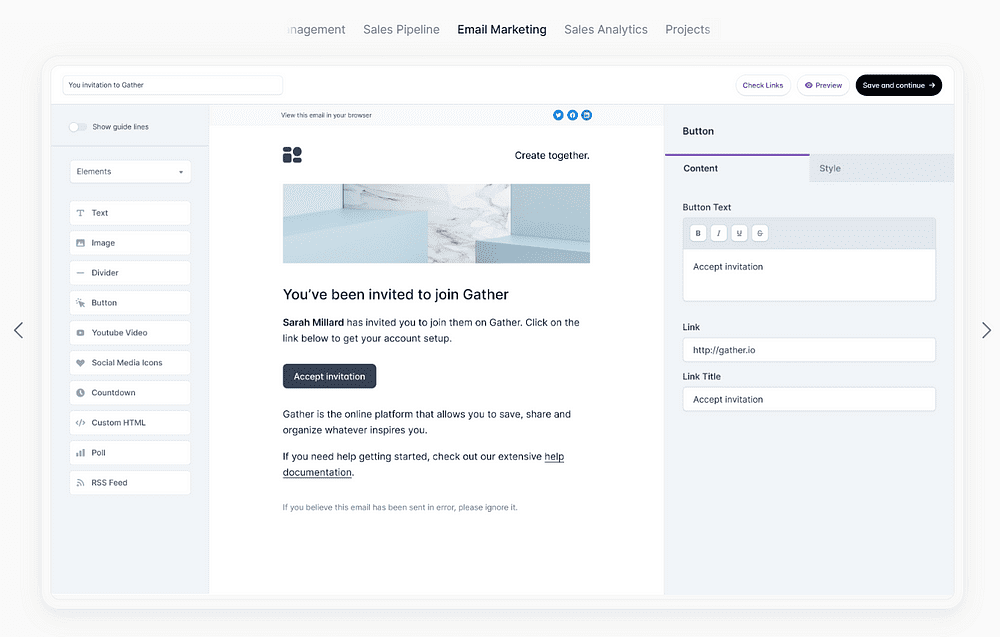Screen dimensions: 1000x637
Task: Click the Button Text editing area
Action: (809, 275)
